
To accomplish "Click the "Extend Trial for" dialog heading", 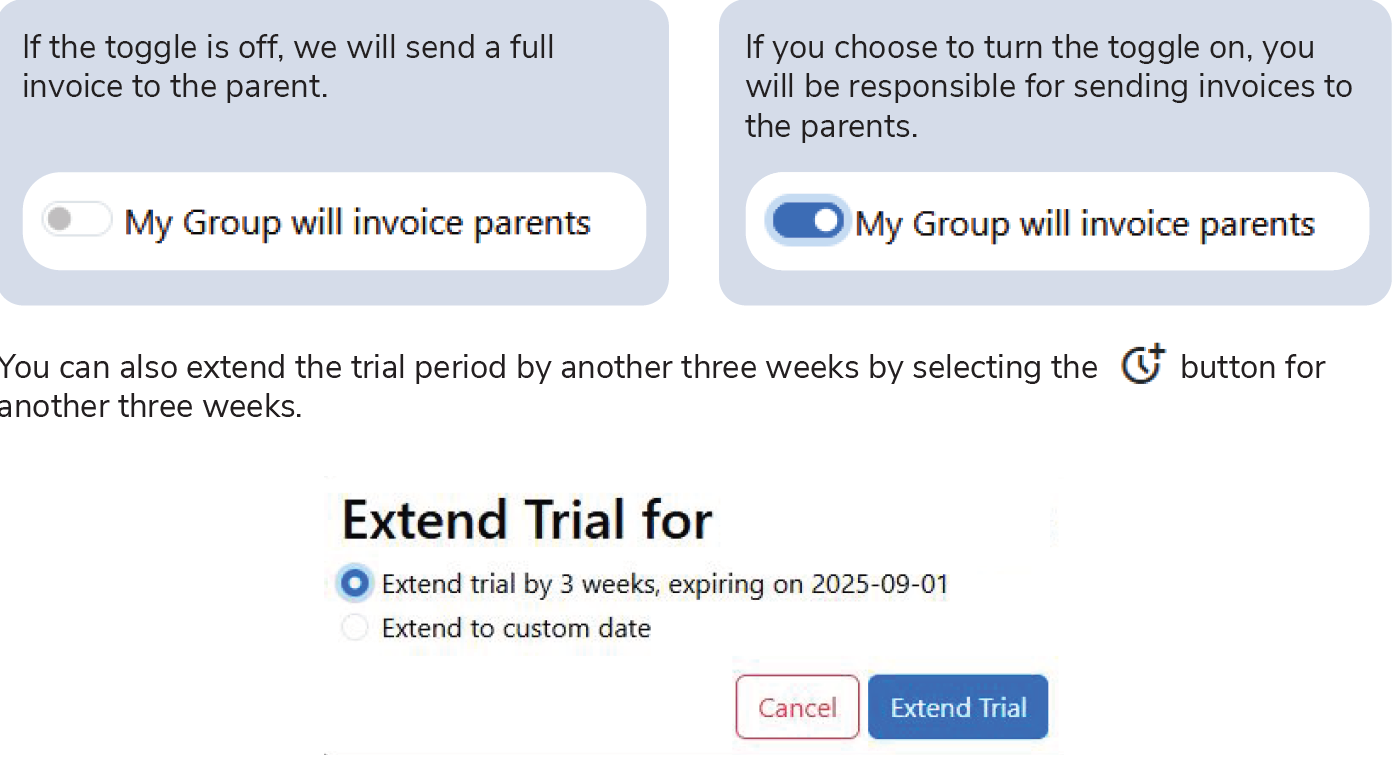I will pos(527,520).
